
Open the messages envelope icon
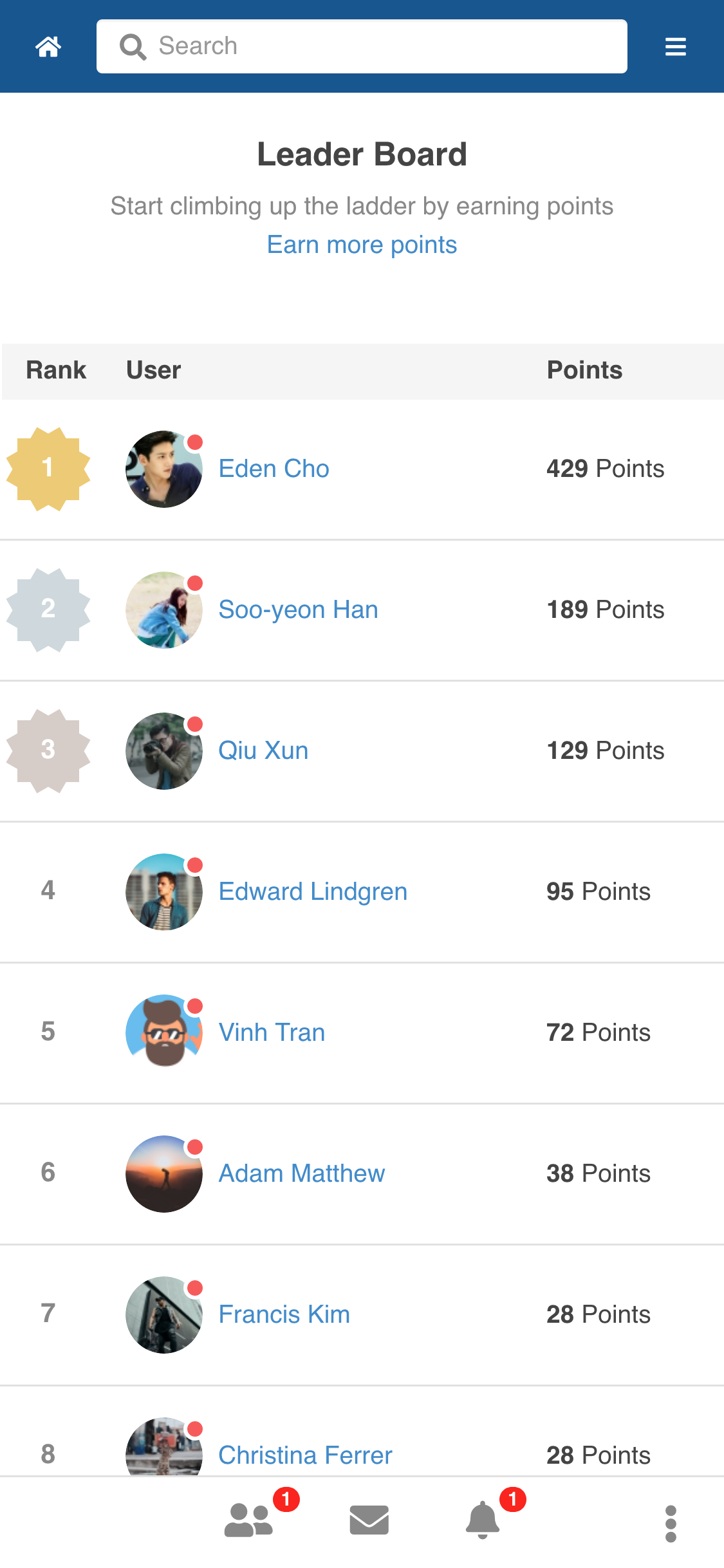coord(369,1520)
